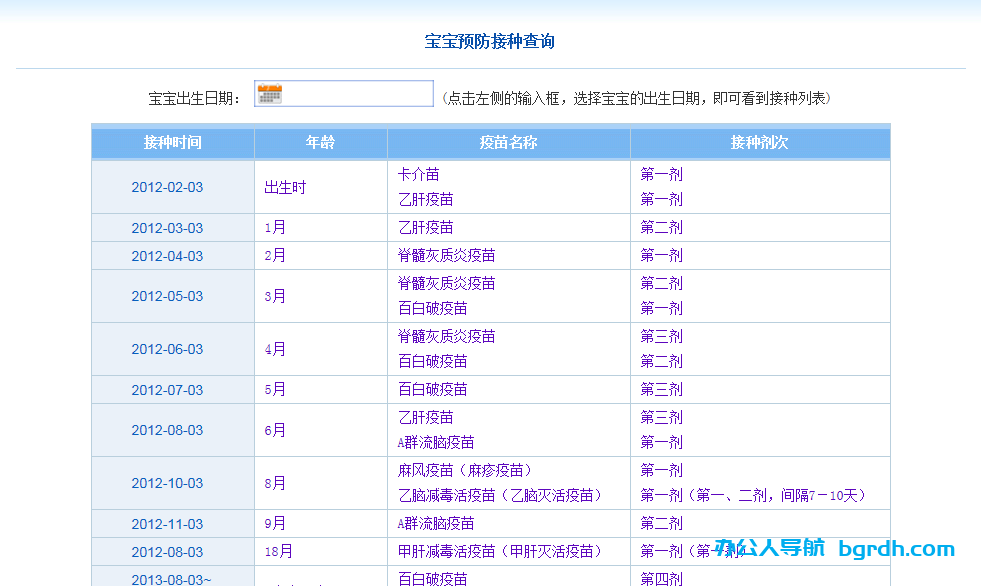The height and width of the screenshot is (586, 981).
Task: Click the 年龄 column header
Action: click(x=320, y=142)
